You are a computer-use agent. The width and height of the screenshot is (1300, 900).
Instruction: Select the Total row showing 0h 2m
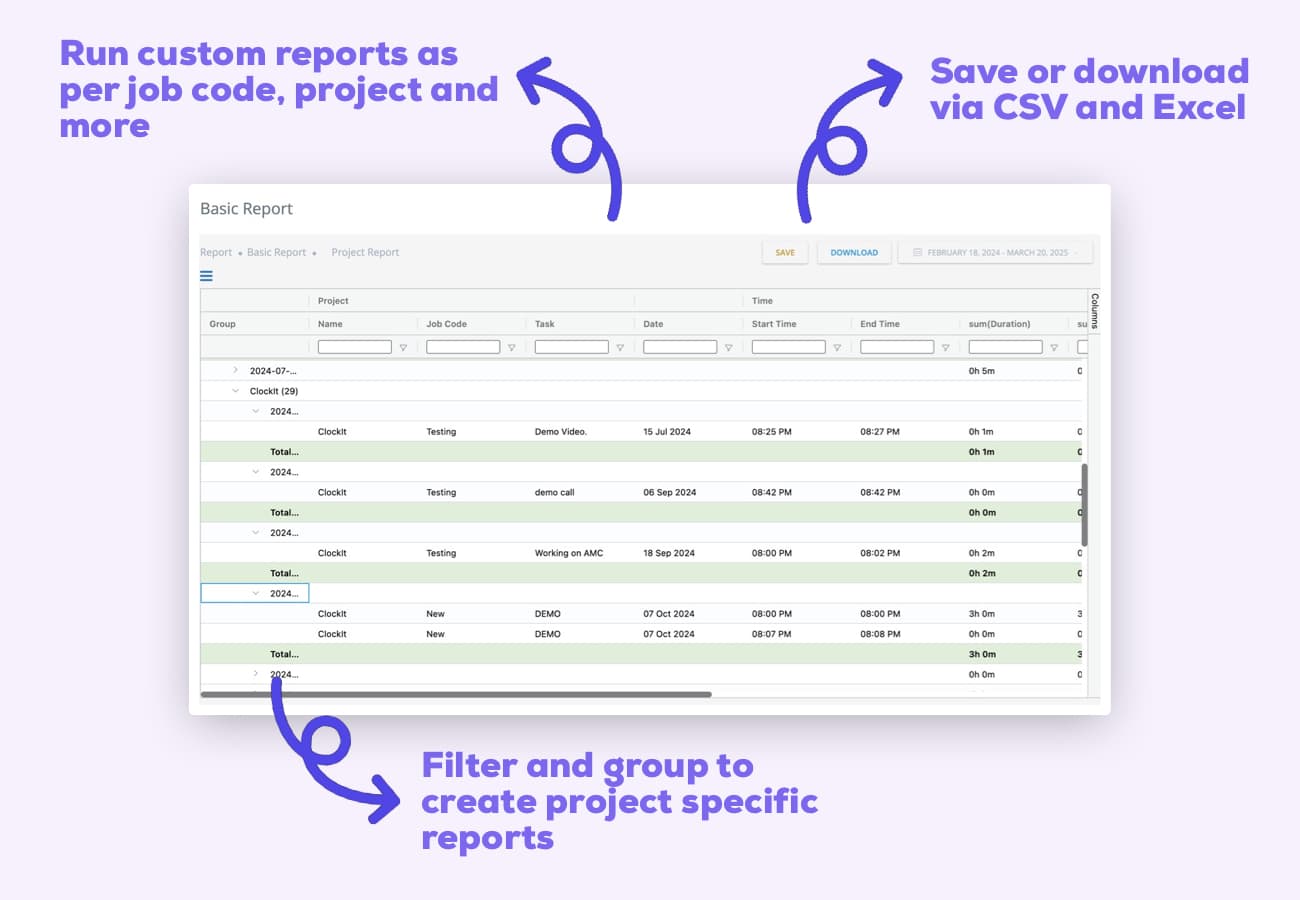[641, 573]
